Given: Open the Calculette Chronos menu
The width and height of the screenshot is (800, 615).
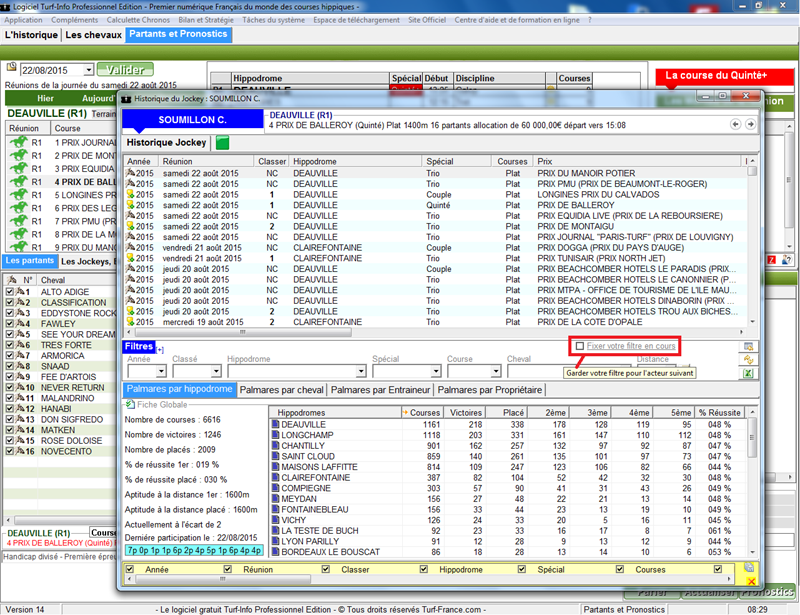Looking at the screenshot, I should point(138,20).
